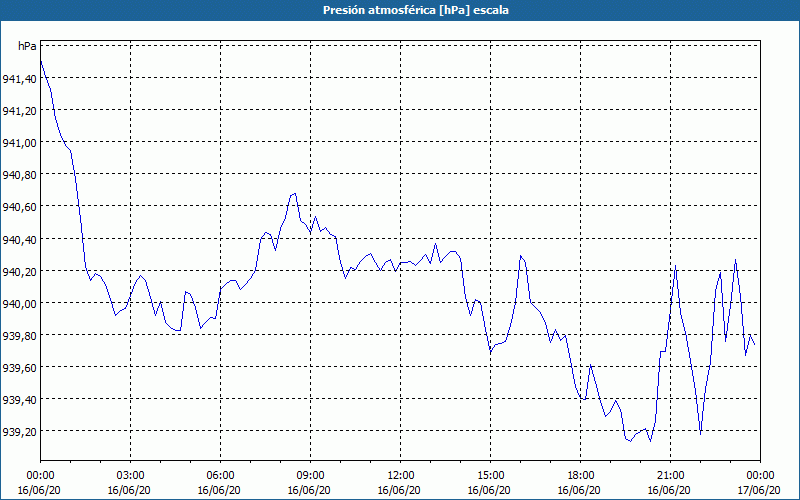Pick the 16/06/20 date under 12:00
Viewport: 800px width, 500px height.
(x=399, y=490)
